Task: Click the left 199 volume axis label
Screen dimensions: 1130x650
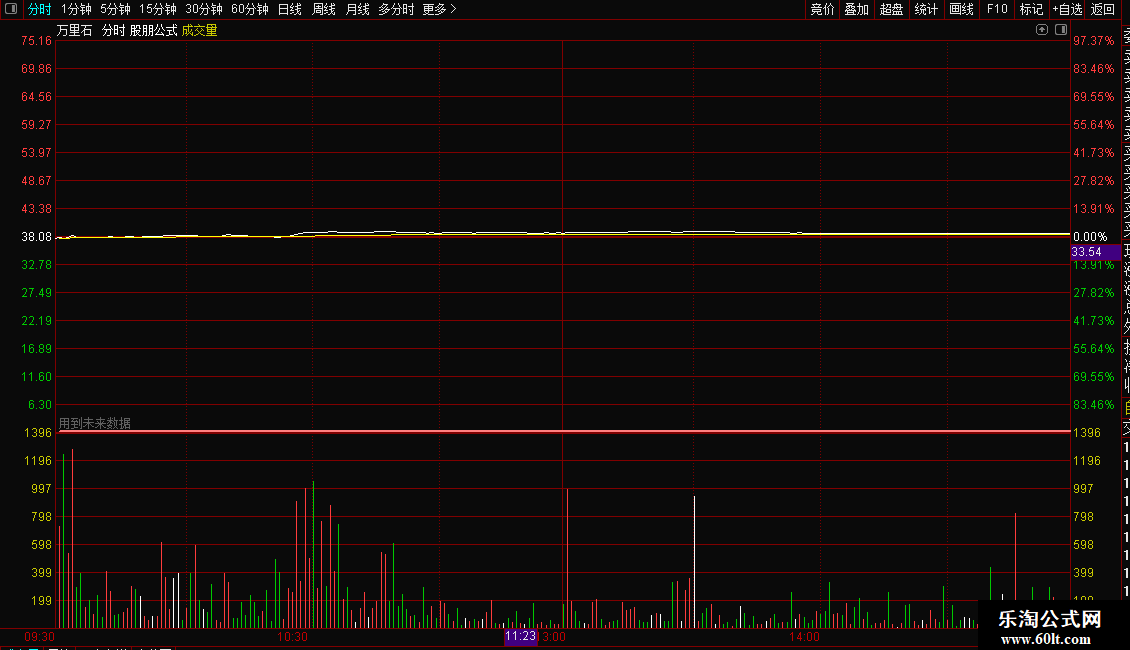Action: click(x=41, y=601)
